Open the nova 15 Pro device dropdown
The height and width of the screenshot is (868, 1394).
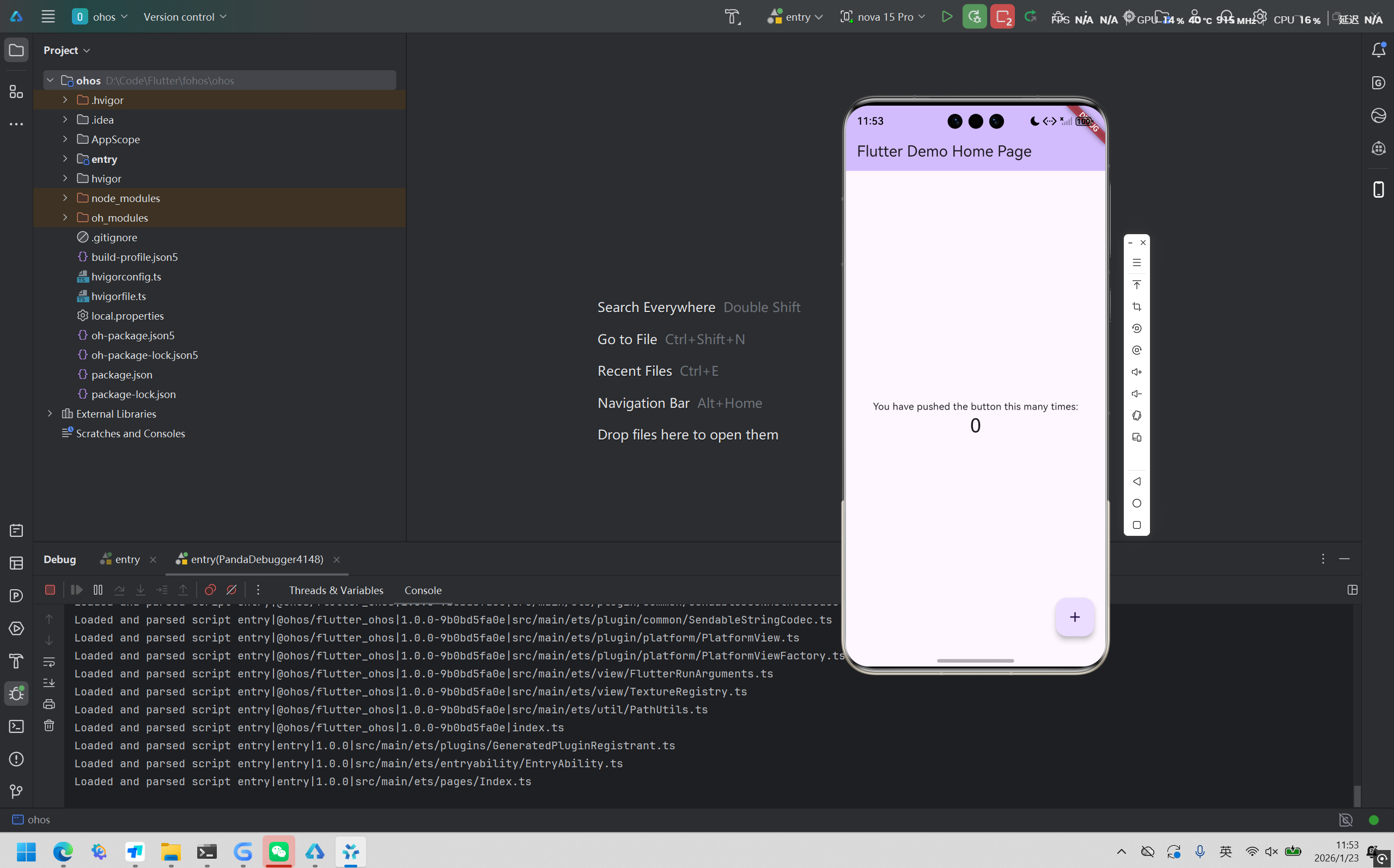[884, 17]
